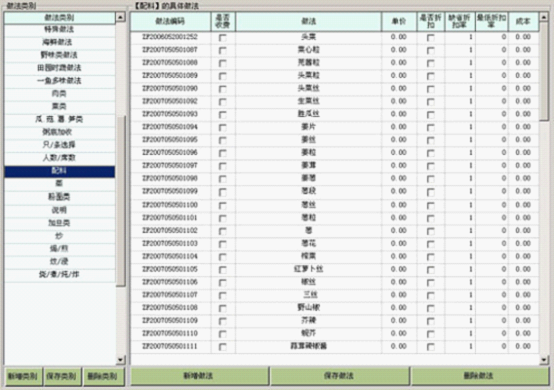Choose 瓜 茄 薯 笋类 category
This screenshot has width=554, height=390.
click(x=59, y=119)
